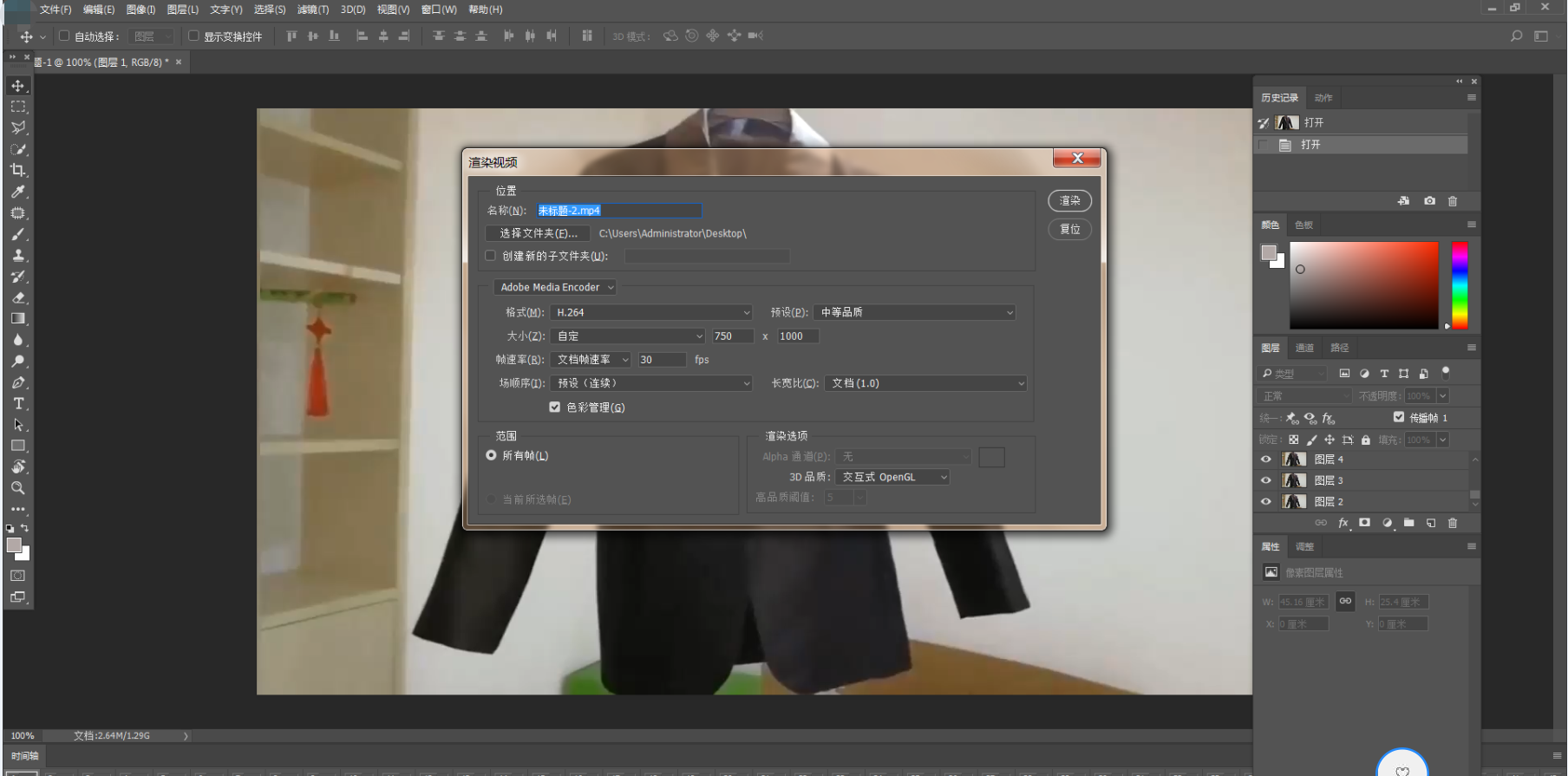The height and width of the screenshot is (776, 1568).
Task: Open 3D 品质 交互式 OpenGL dropdown
Action: click(892, 477)
